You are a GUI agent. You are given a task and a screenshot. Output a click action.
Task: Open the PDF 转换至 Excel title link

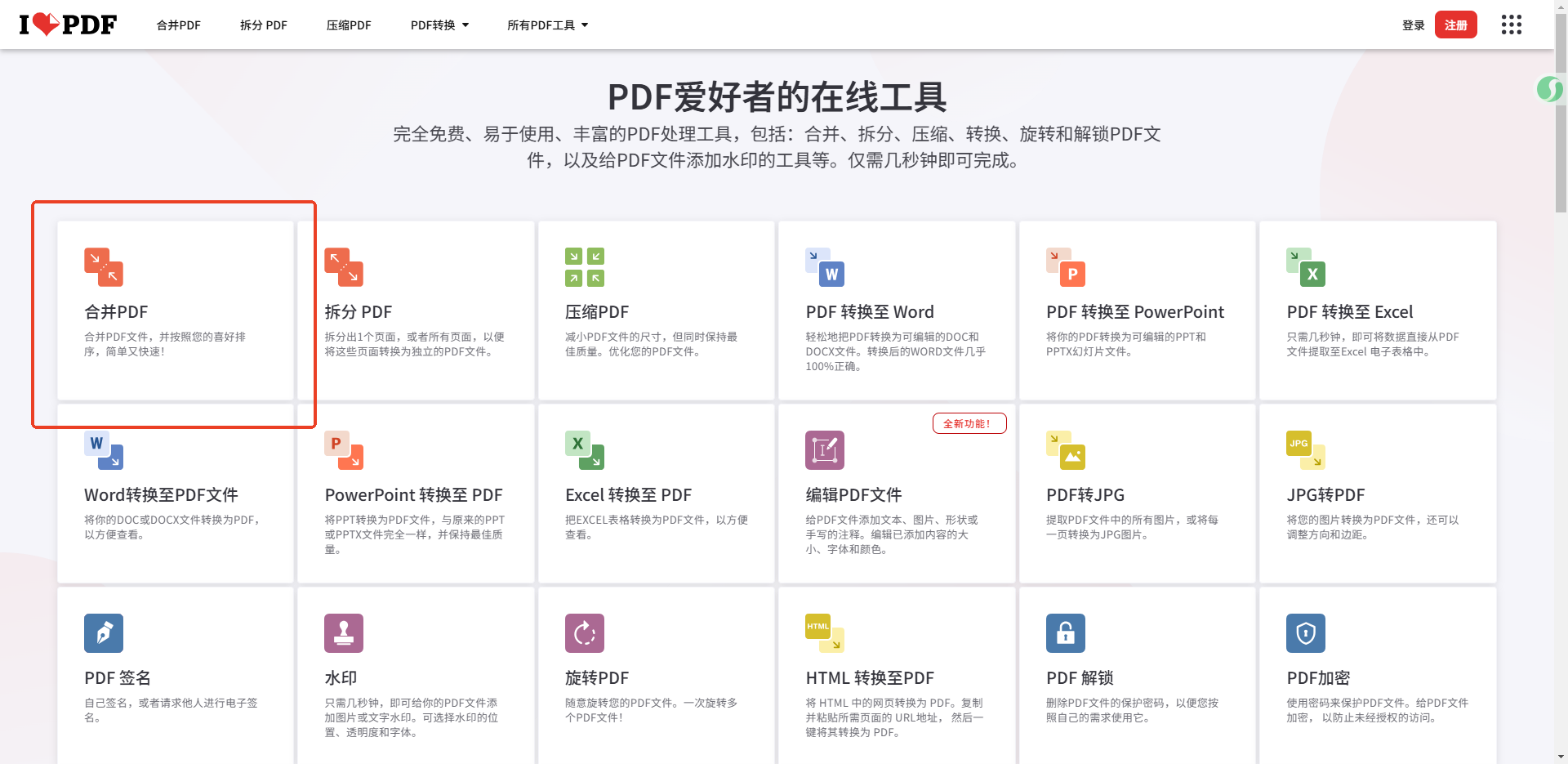coord(1350,312)
